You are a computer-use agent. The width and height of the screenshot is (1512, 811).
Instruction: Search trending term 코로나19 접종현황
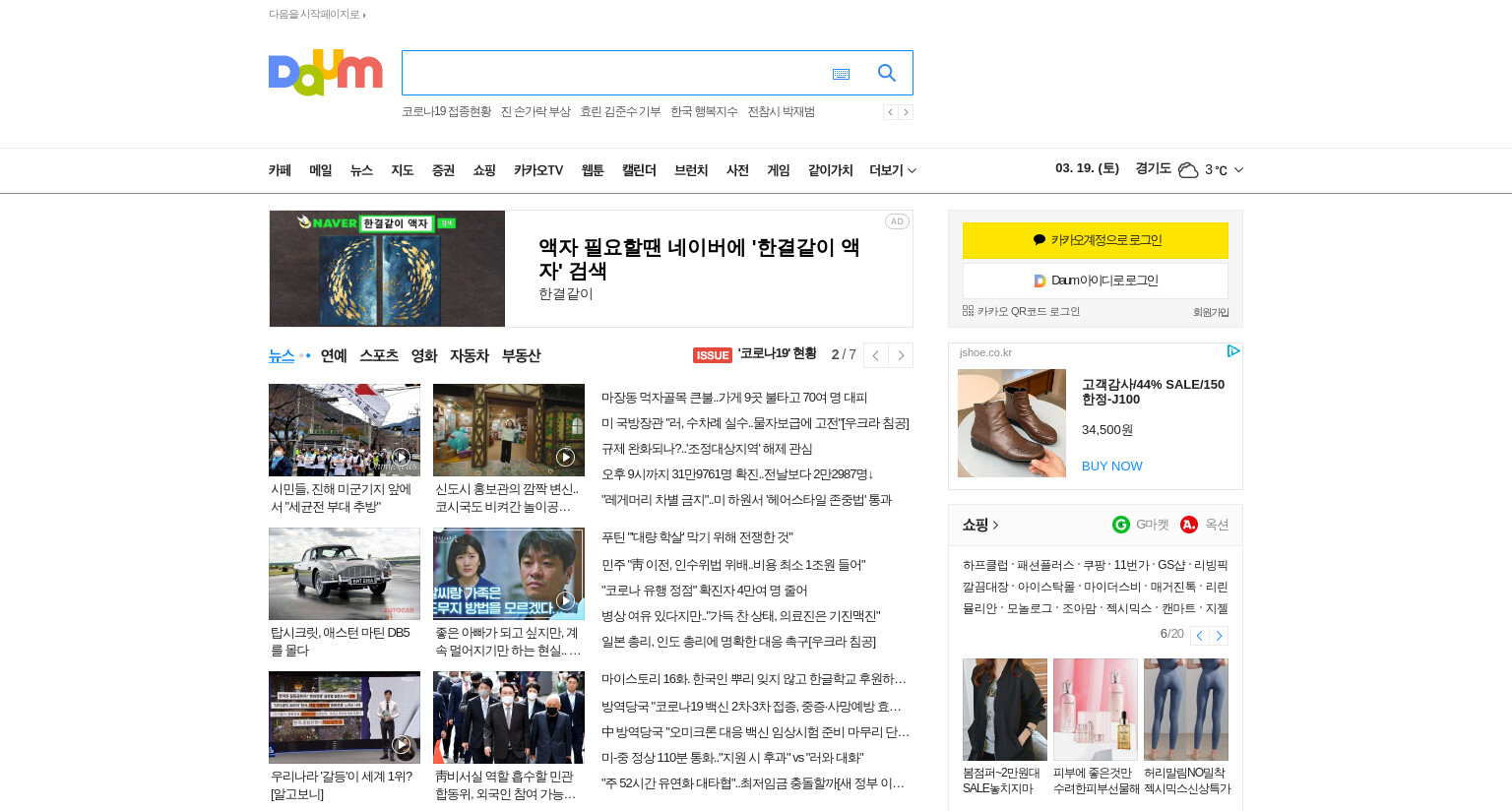click(x=446, y=112)
